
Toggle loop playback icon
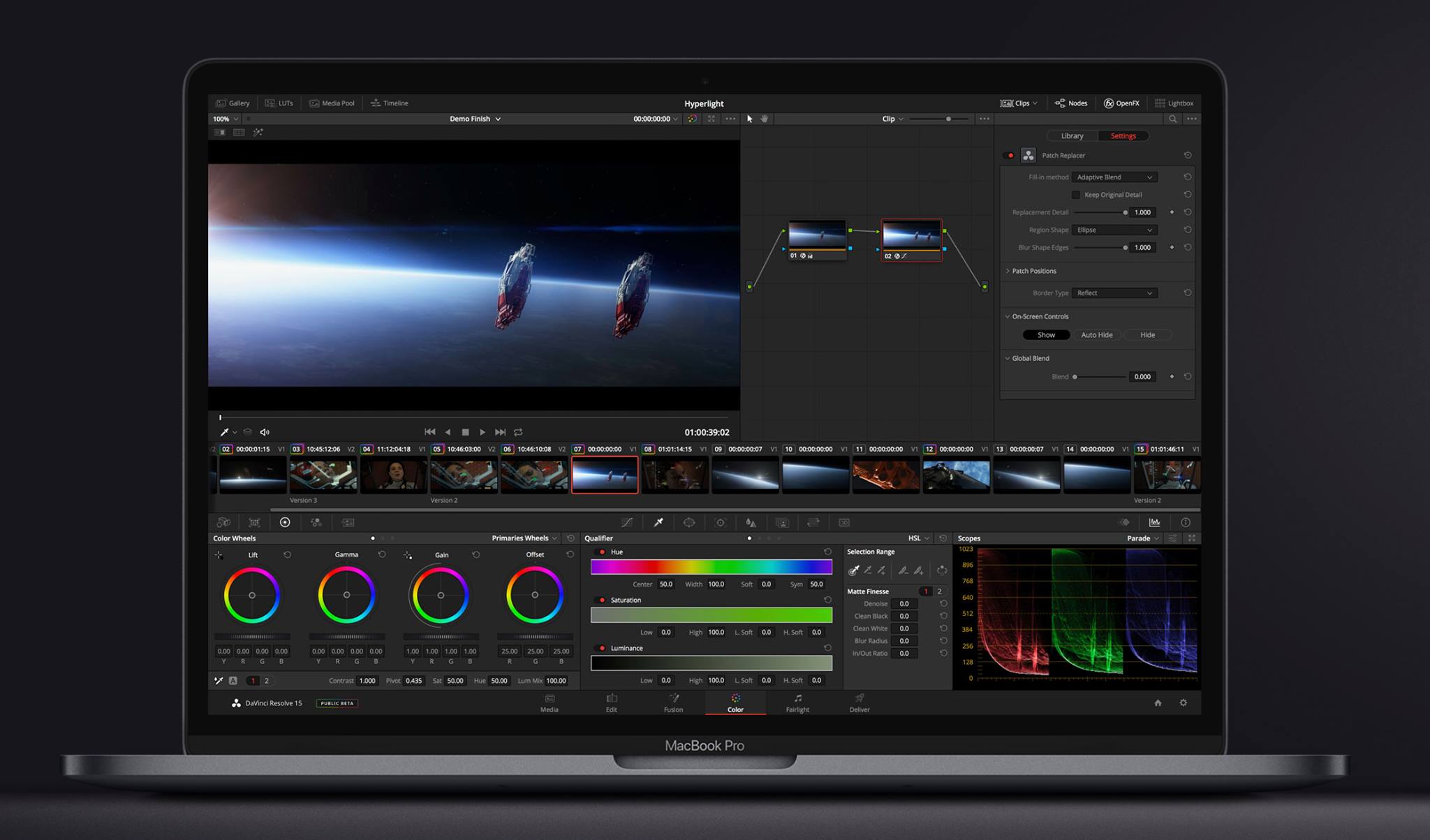coord(518,432)
